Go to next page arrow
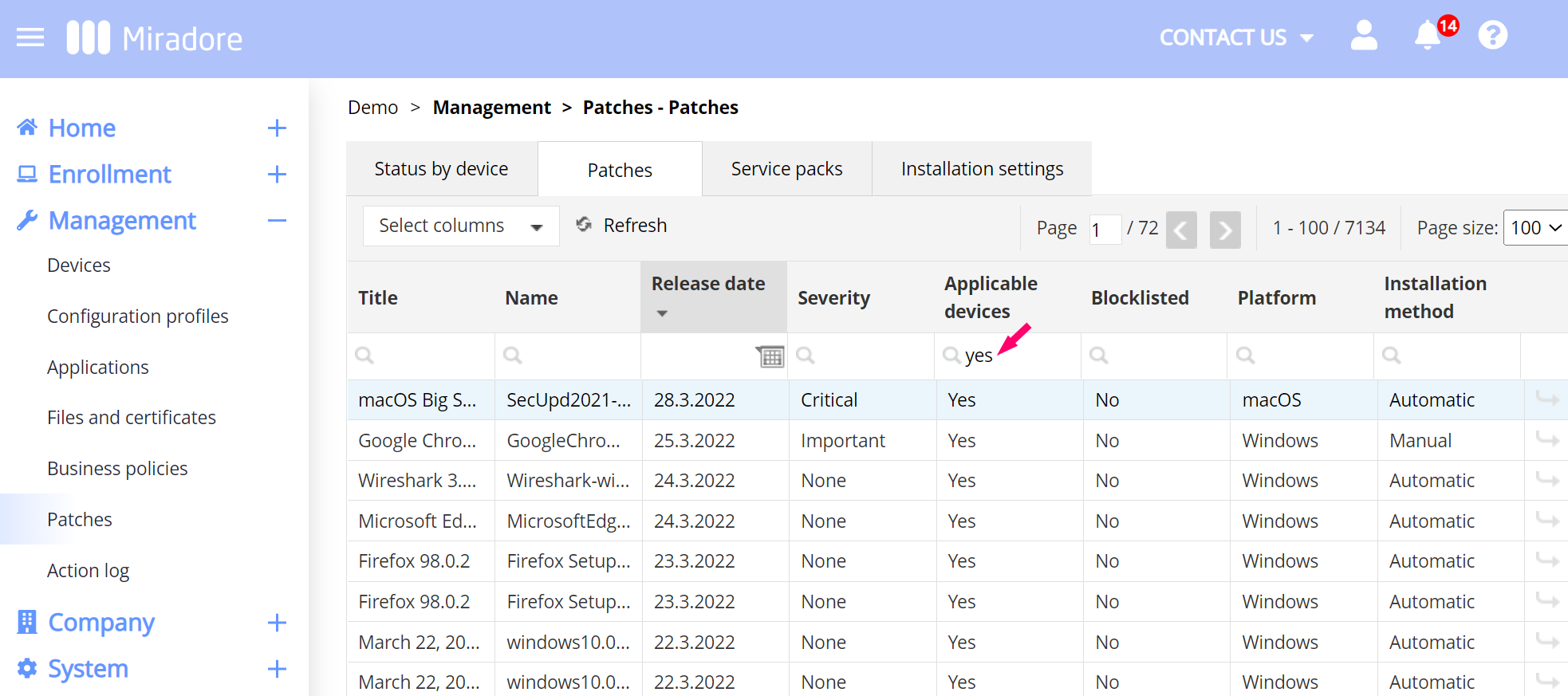 tap(1225, 230)
